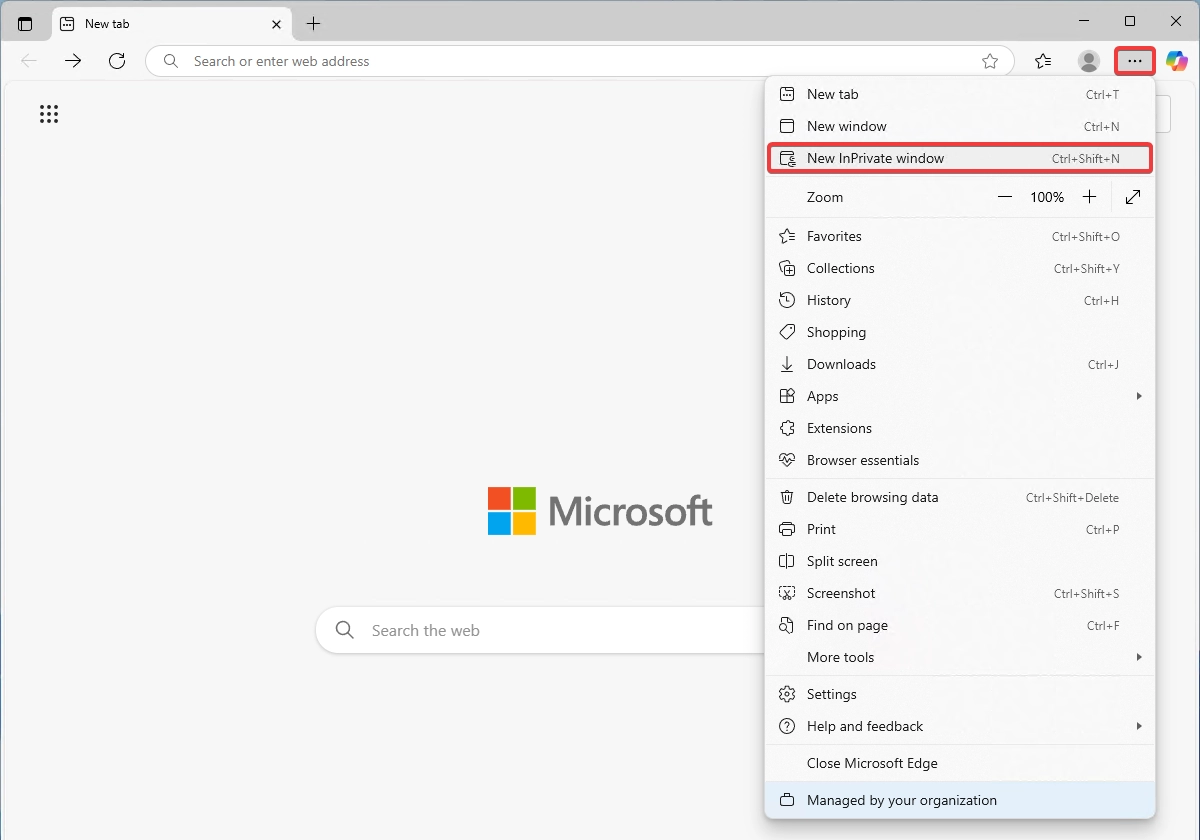The width and height of the screenshot is (1200, 840).
Task: Open the profile avatar icon
Action: click(1089, 61)
